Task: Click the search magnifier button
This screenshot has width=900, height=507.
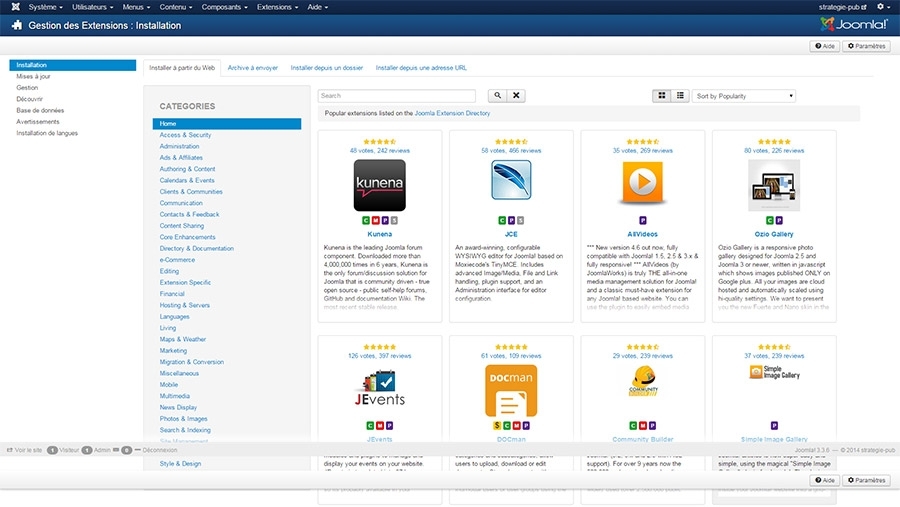Action: (498, 95)
